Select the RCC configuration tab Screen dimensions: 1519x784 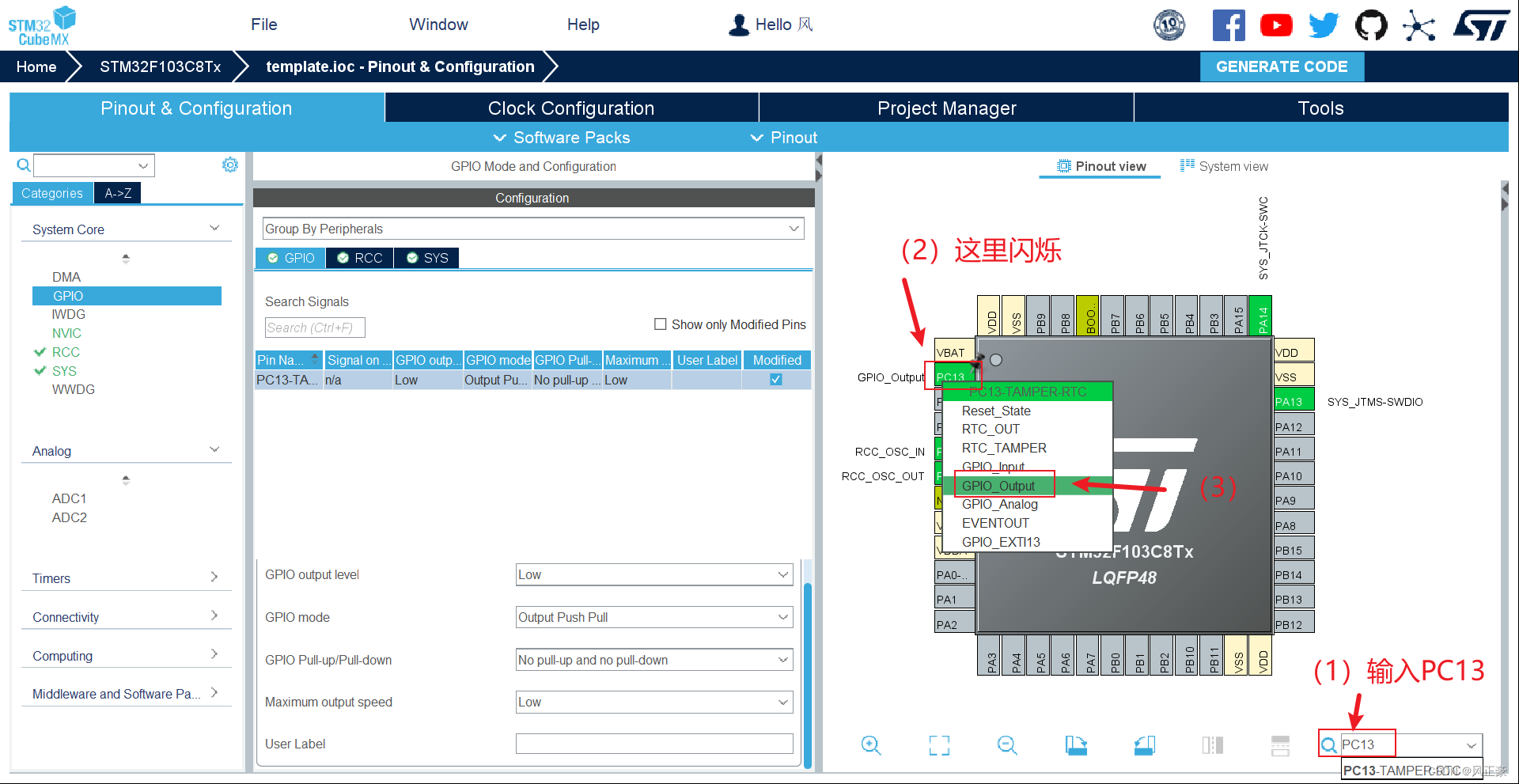360,258
